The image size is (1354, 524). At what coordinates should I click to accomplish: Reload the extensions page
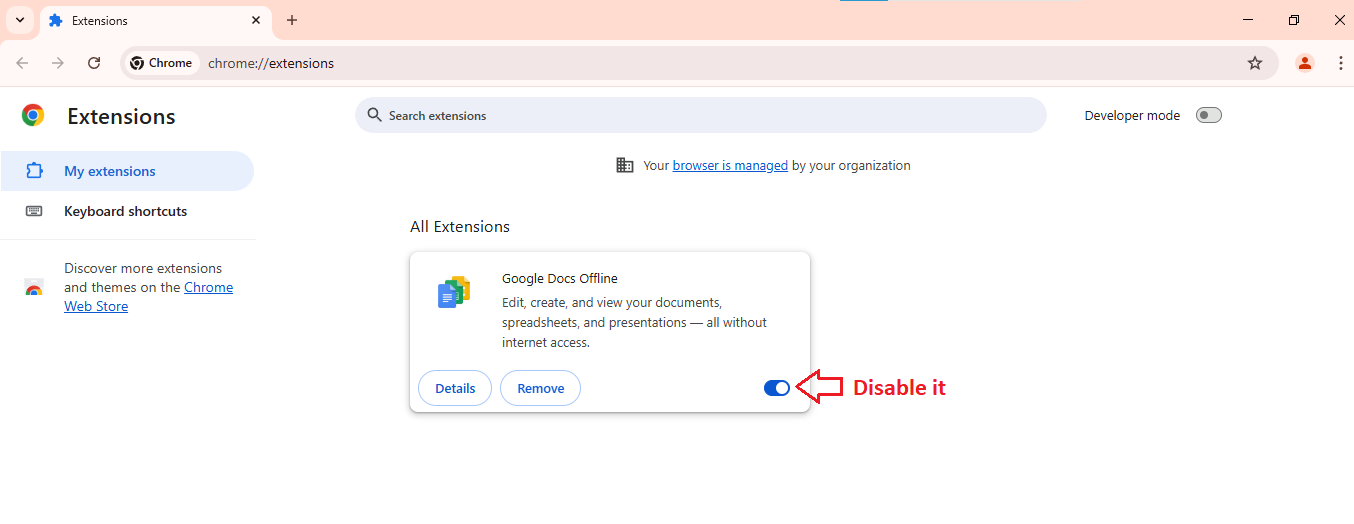click(x=94, y=63)
